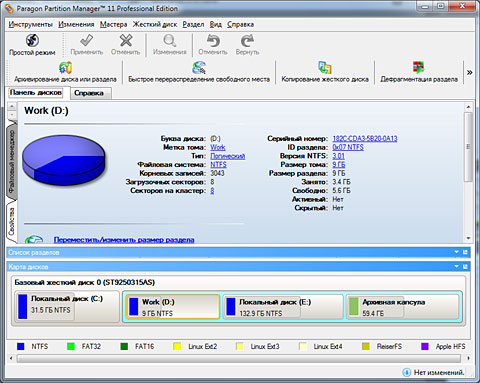This screenshot has height=383, width=480.
Task: Click the Список разделов panel maximize icon
Action: click(x=465, y=252)
